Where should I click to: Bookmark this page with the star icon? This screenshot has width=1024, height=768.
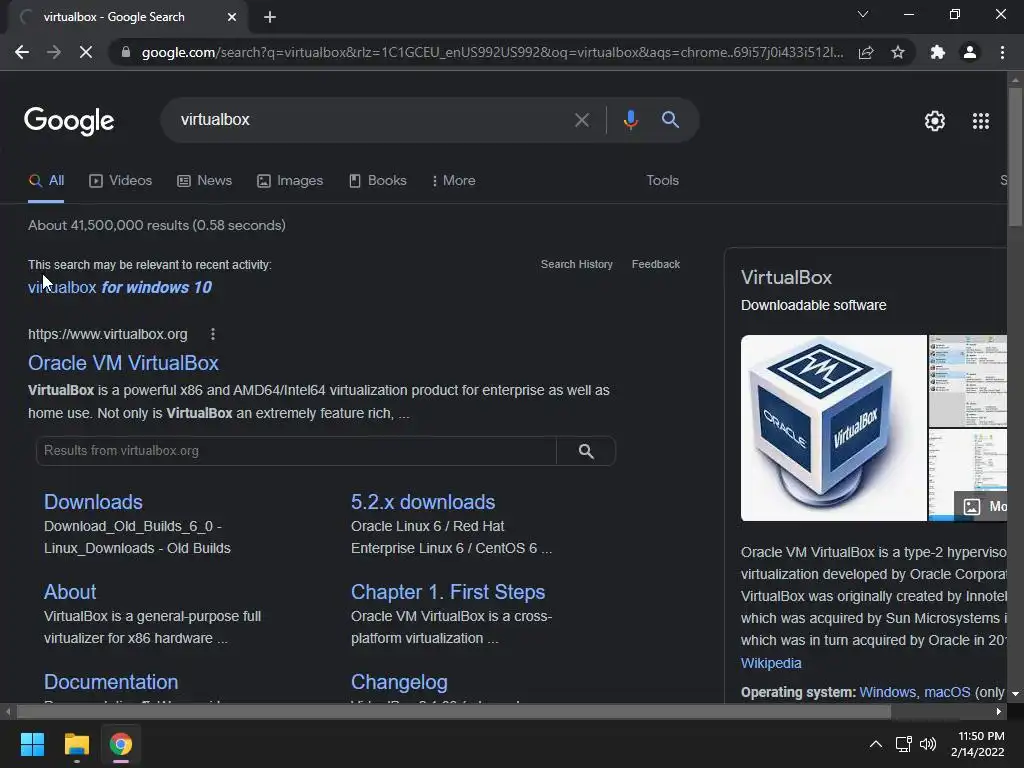coord(898,52)
